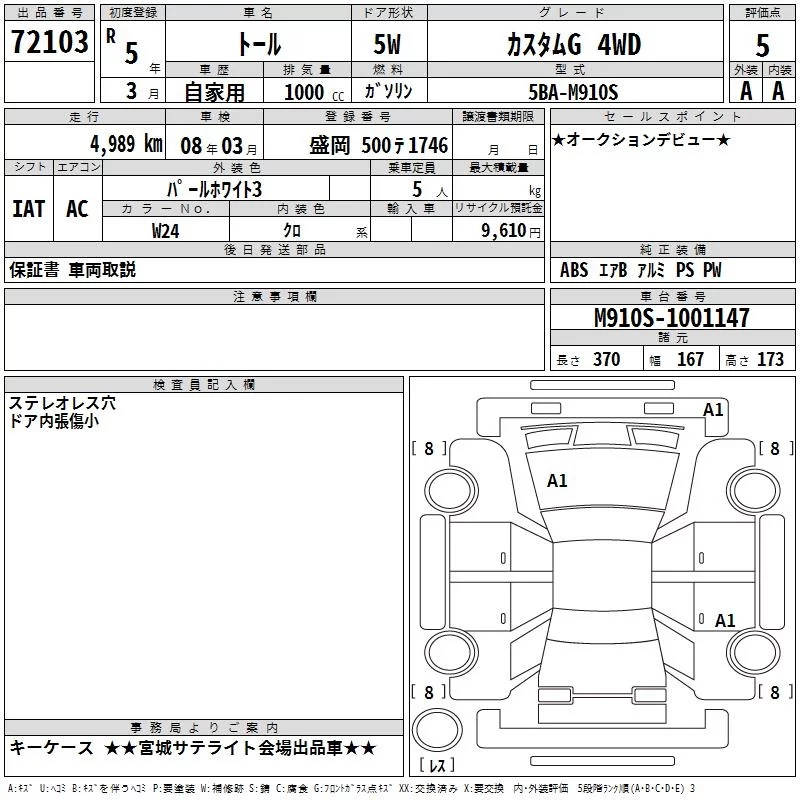Click the レス spare tire label
This screenshot has width=800, height=800.
(437, 765)
